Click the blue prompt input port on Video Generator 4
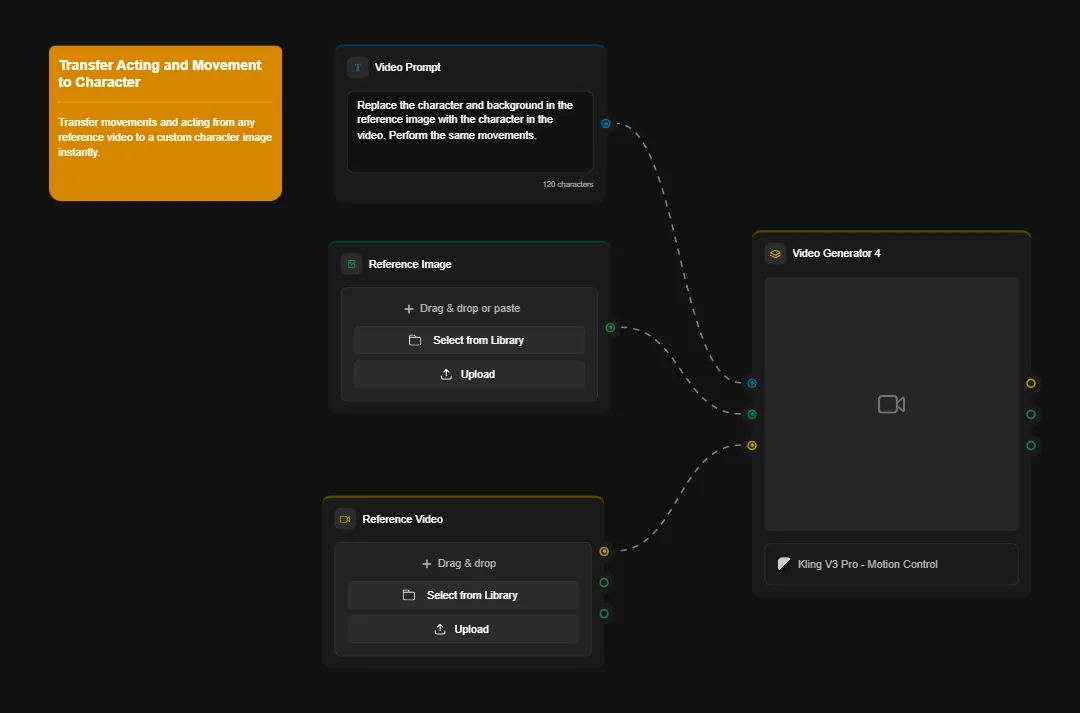Screen dimensions: 1080x713 751,383
